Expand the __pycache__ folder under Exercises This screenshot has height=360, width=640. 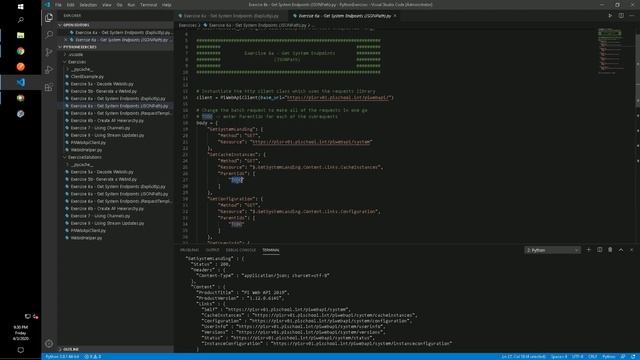[82, 69]
